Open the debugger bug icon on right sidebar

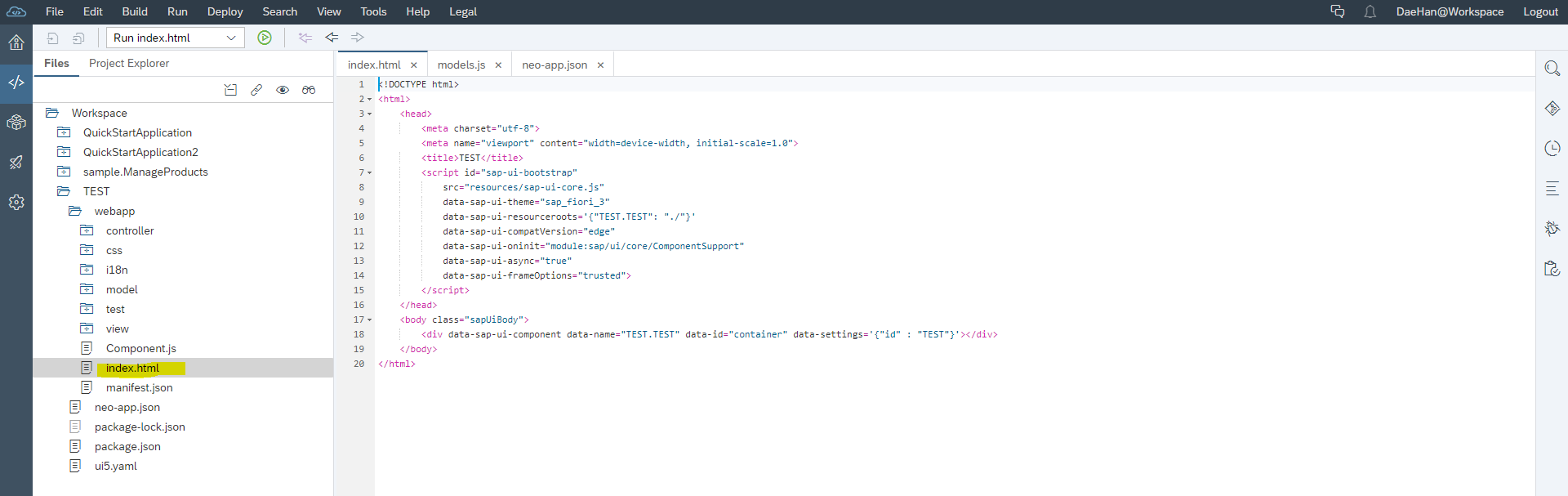[x=1552, y=229]
